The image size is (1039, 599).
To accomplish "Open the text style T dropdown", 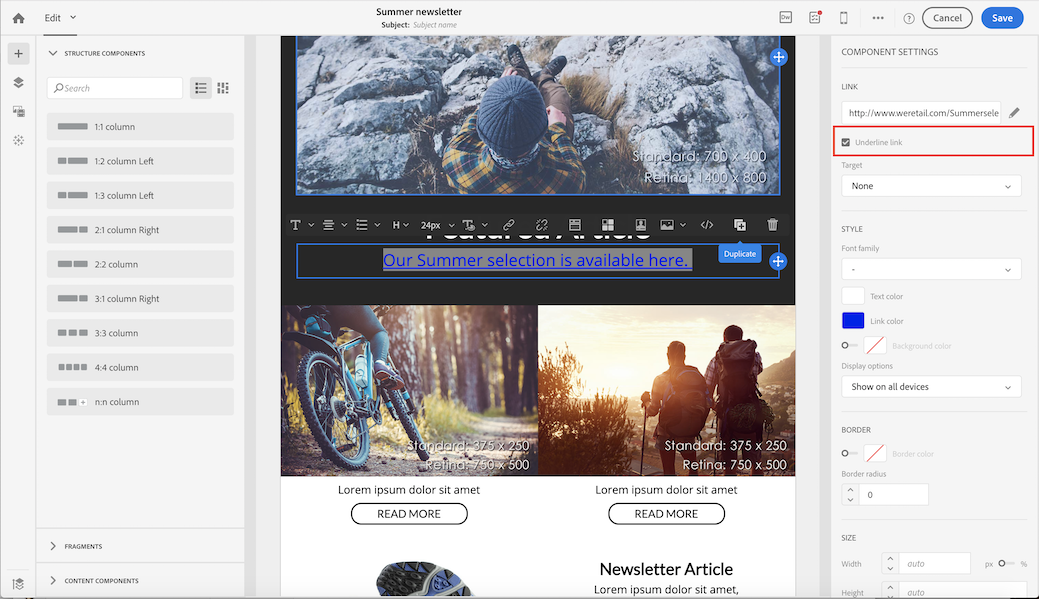I will (x=301, y=225).
